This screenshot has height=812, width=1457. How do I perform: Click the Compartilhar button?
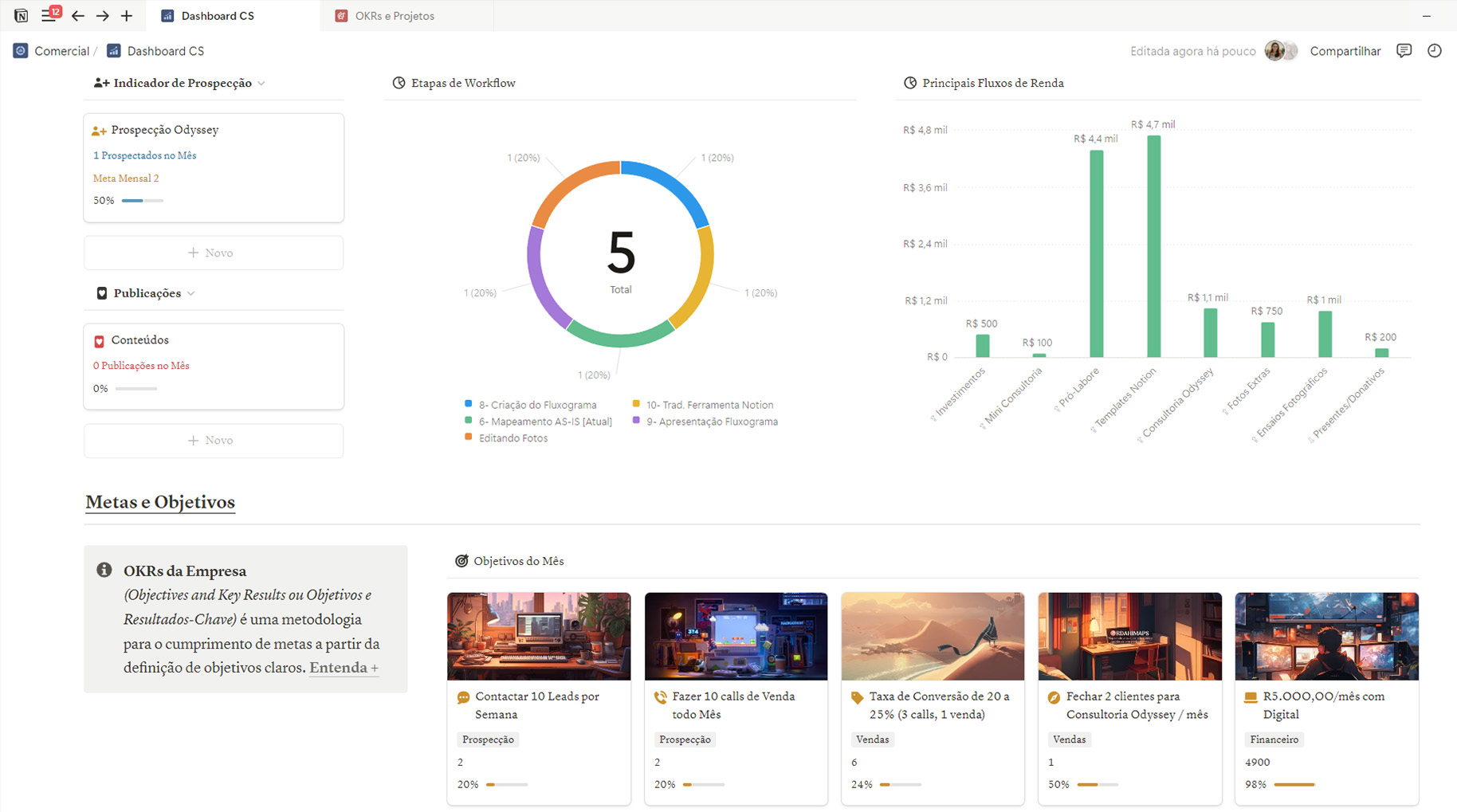pyautogui.click(x=1345, y=51)
